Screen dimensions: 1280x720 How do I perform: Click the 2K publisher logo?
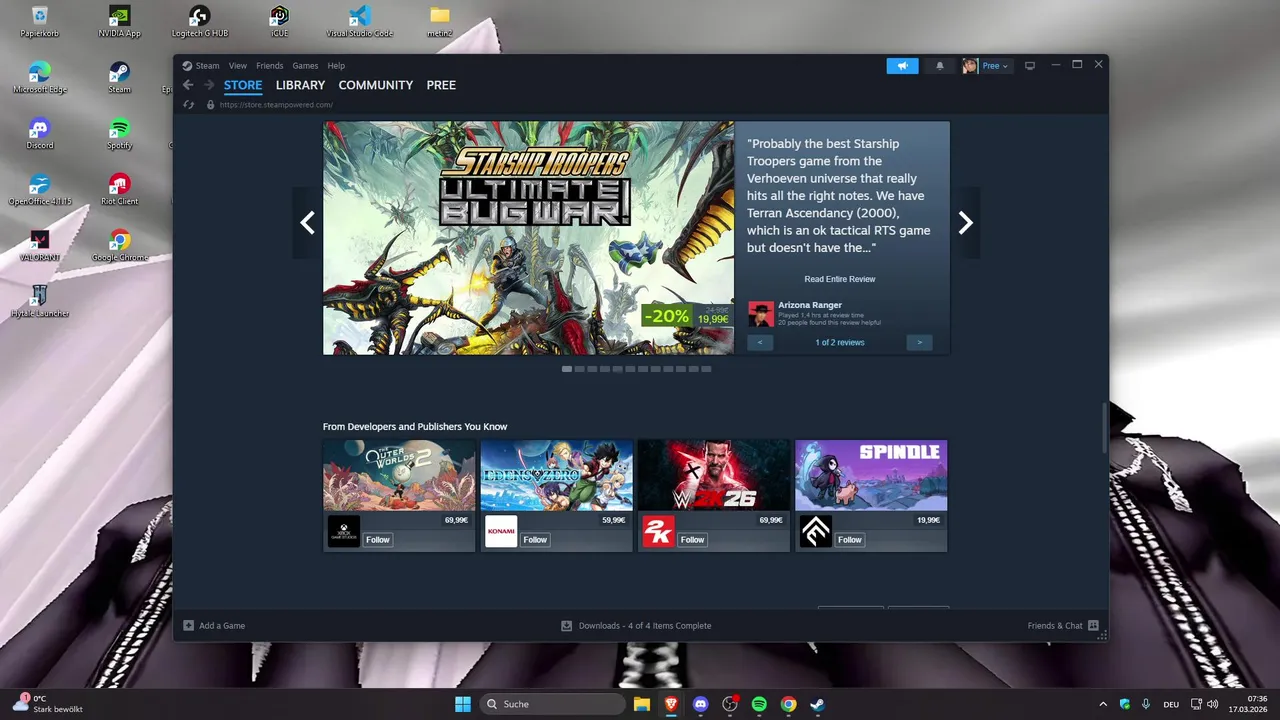(658, 531)
